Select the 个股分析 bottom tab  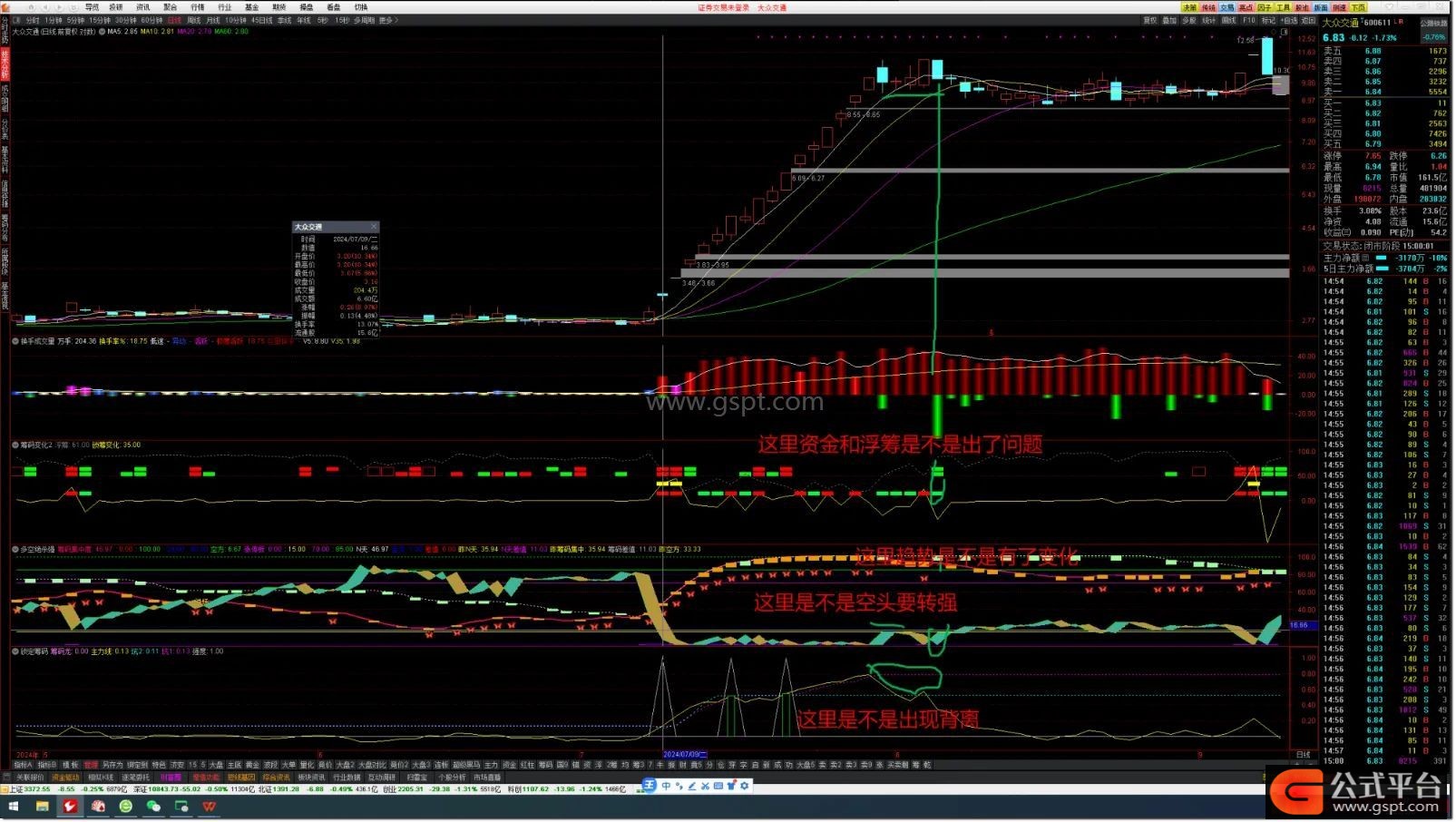click(452, 778)
